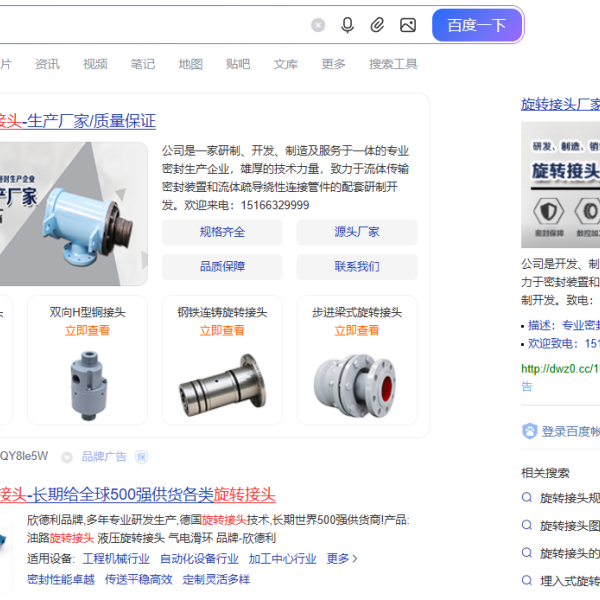Open the right sidebar 旋转接头厂家 ad title

[x=561, y=104]
